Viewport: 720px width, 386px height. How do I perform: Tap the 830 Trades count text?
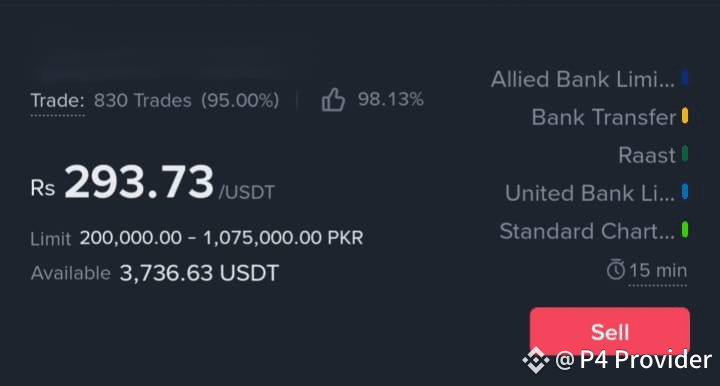pyautogui.click(x=142, y=101)
